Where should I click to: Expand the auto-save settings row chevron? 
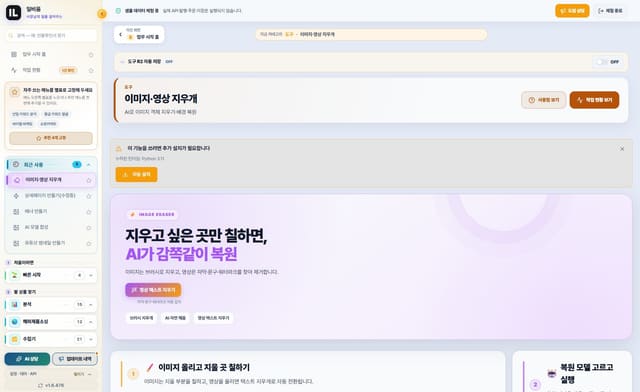[122, 62]
